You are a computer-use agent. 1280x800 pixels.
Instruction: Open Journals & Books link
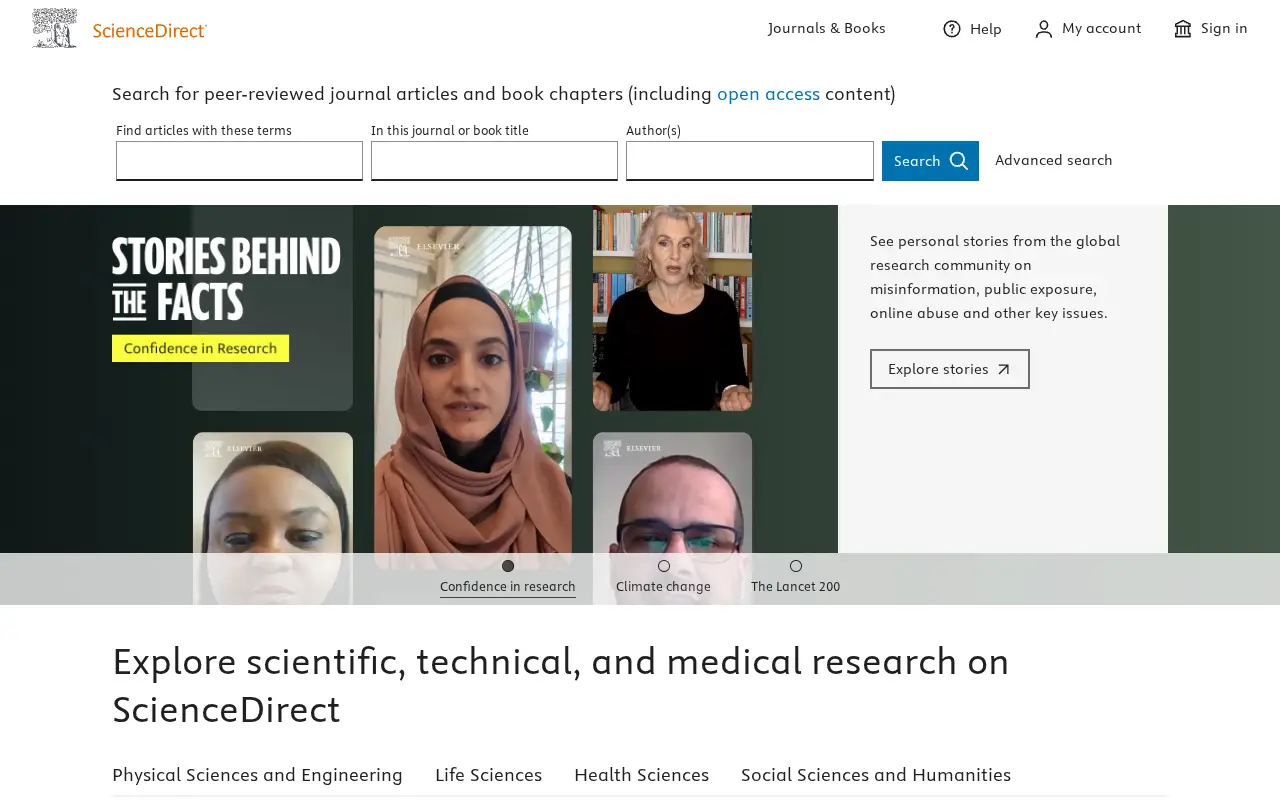[827, 28]
